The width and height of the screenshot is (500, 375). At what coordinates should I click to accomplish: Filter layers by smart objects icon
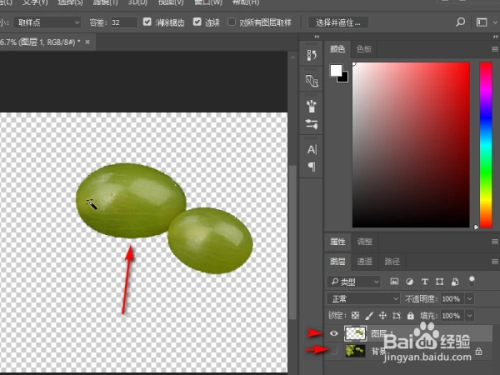[x=455, y=282]
